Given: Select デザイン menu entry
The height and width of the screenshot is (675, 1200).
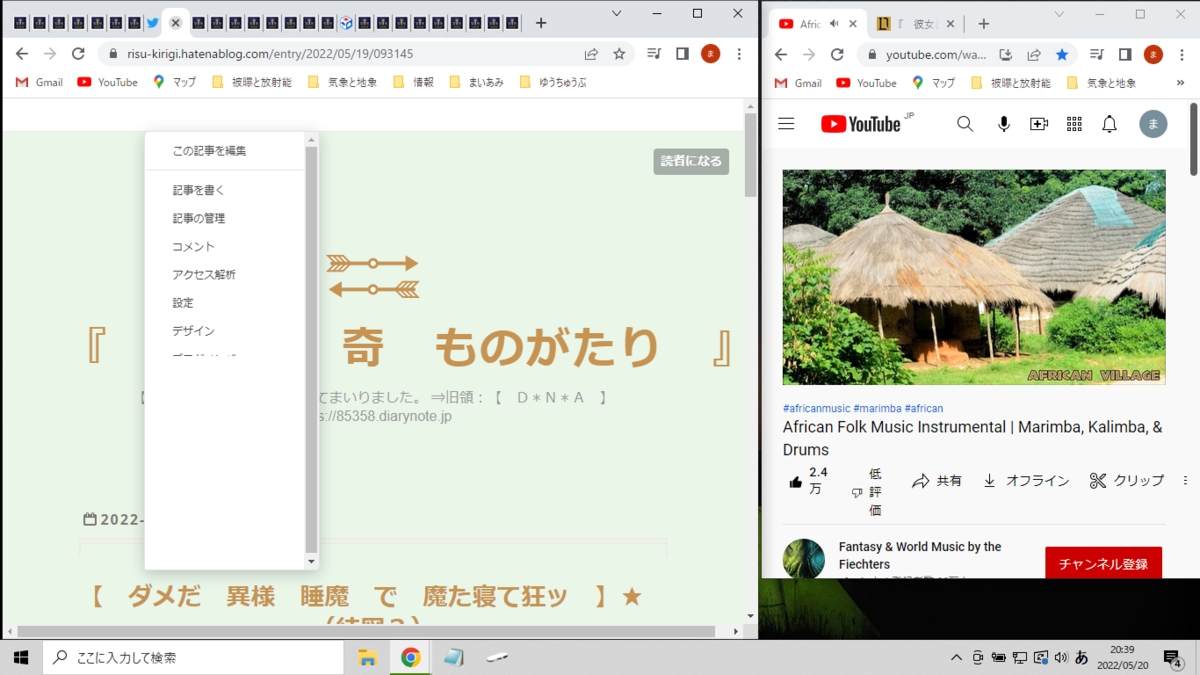Looking at the screenshot, I should (x=194, y=330).
